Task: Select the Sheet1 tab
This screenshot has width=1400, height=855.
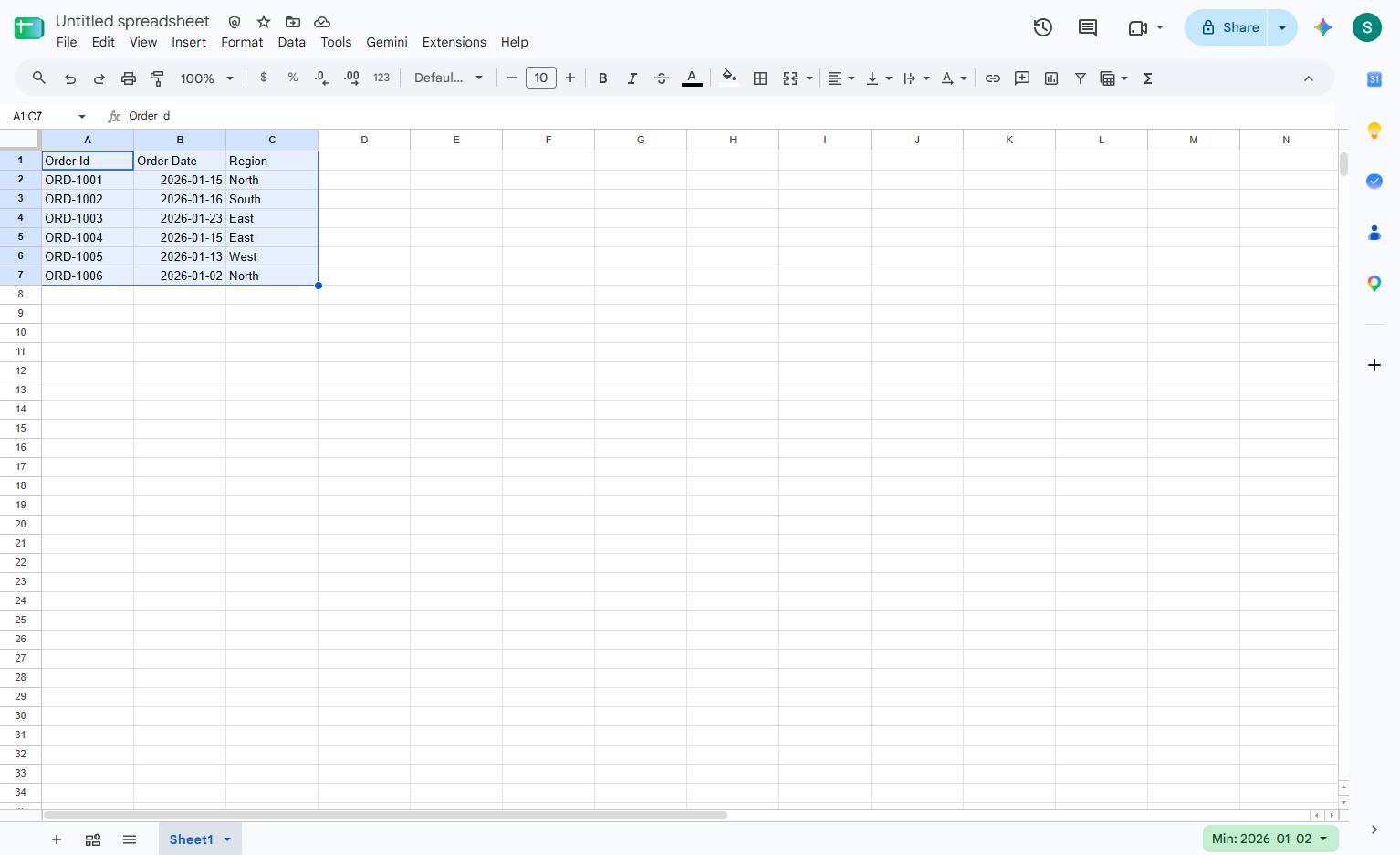Action: (x=191, y=839)
